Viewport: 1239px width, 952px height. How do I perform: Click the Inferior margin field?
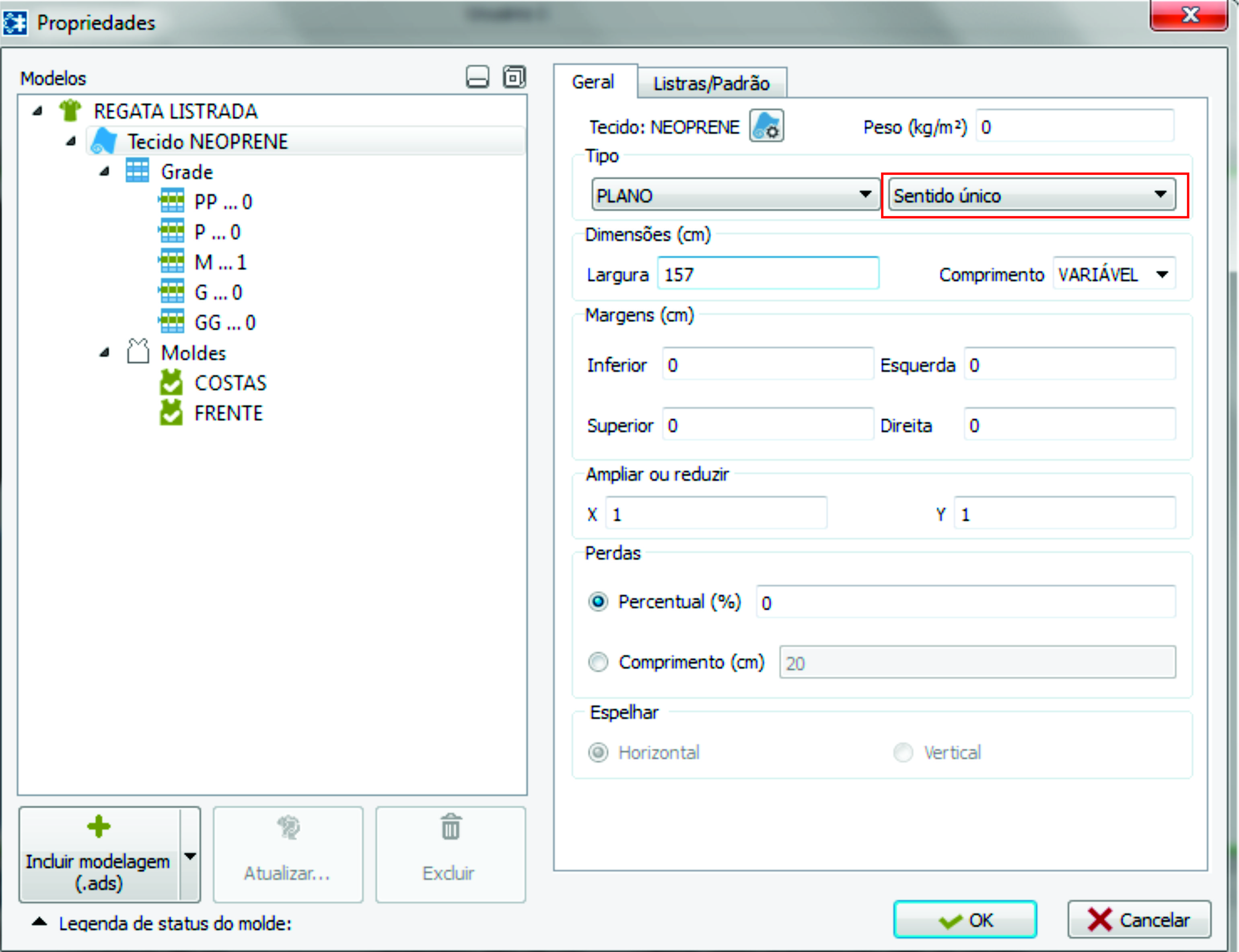tap(768, 364)
